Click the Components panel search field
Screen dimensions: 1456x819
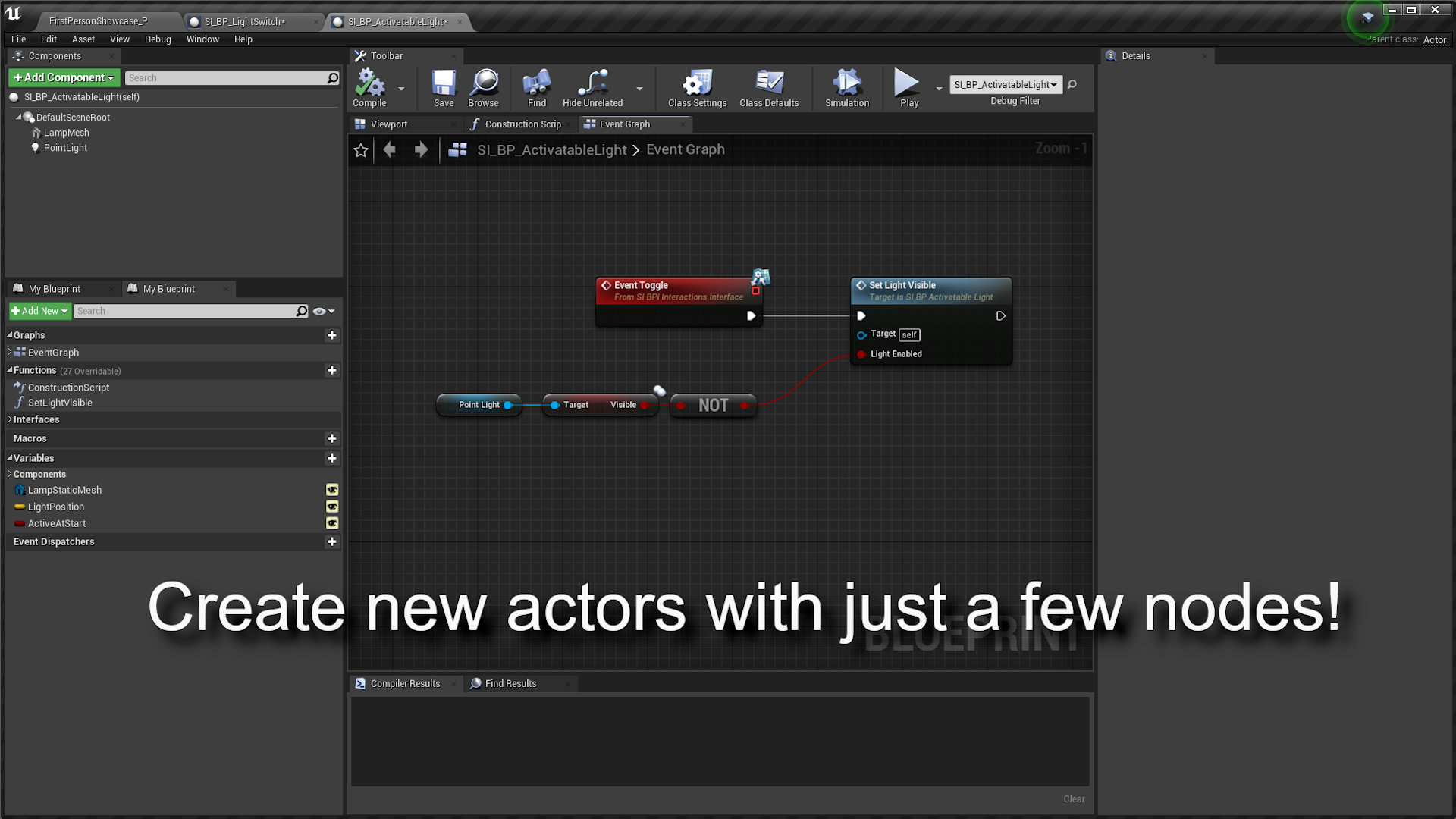(x=226, y=78)
